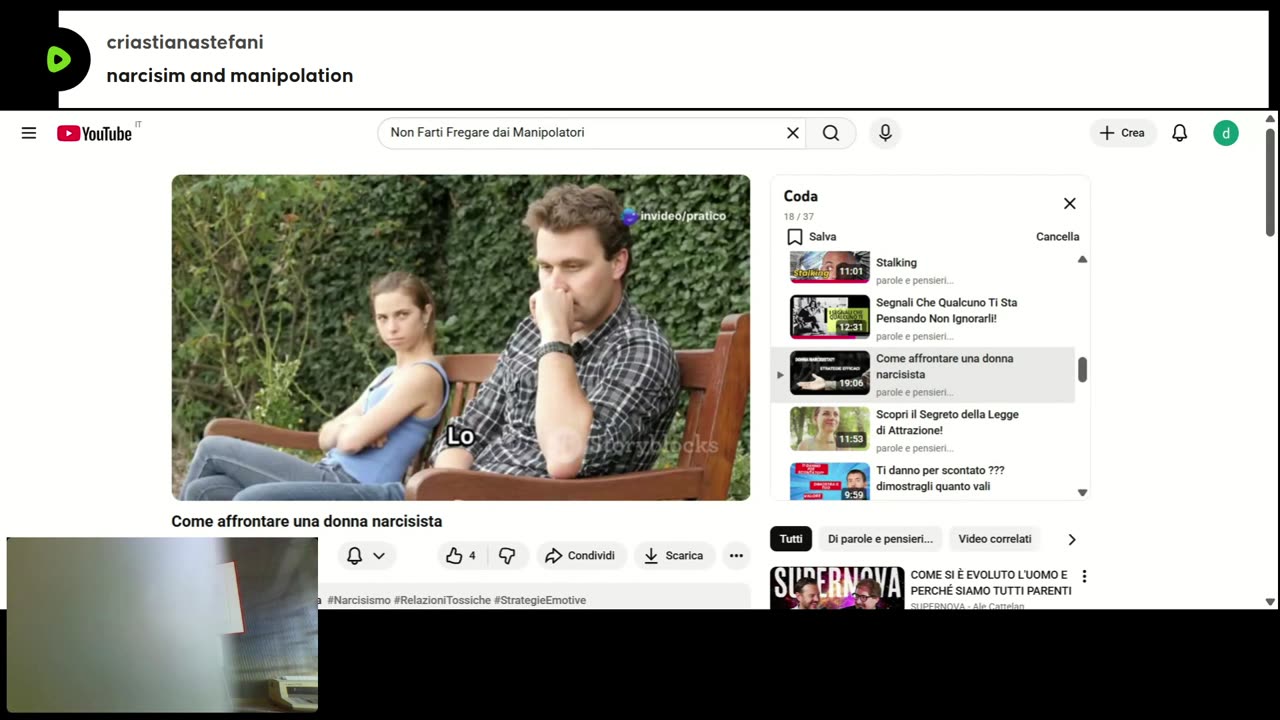Share video using Condividi button
This screenshot has height=720, width=1280.
(581, 556)
